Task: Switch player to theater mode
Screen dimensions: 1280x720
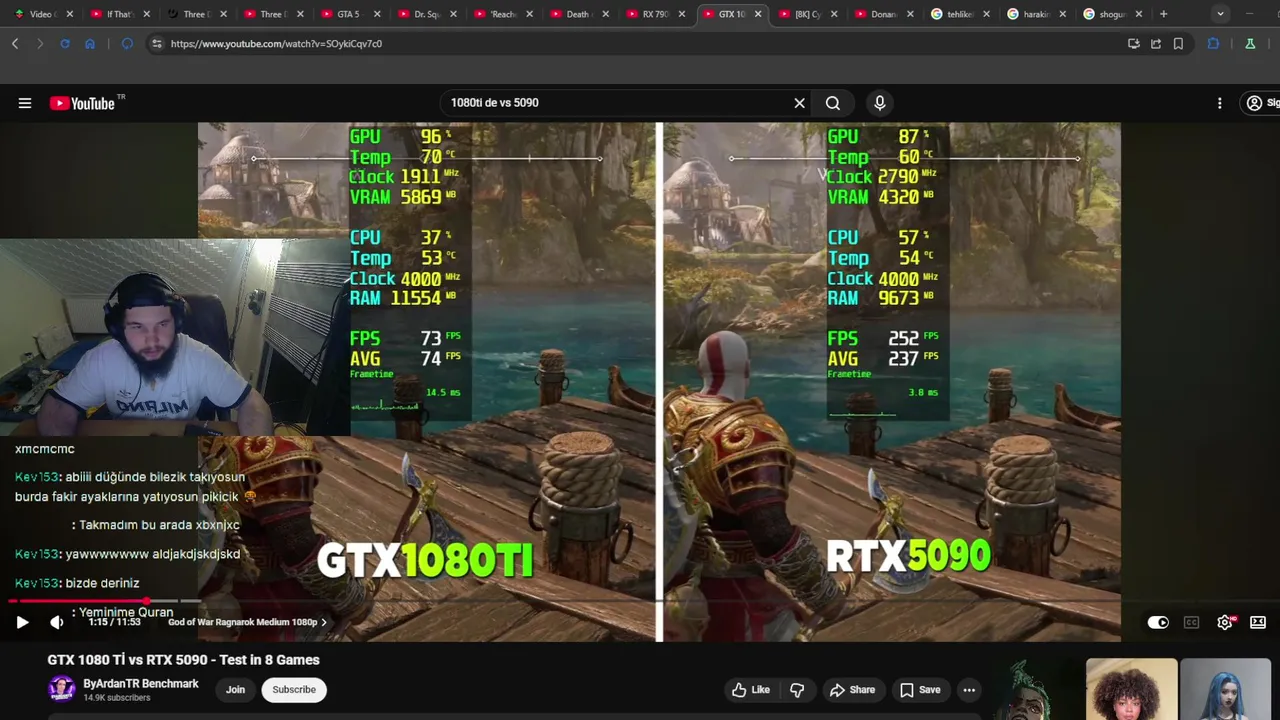Action: click(1258, 622)
